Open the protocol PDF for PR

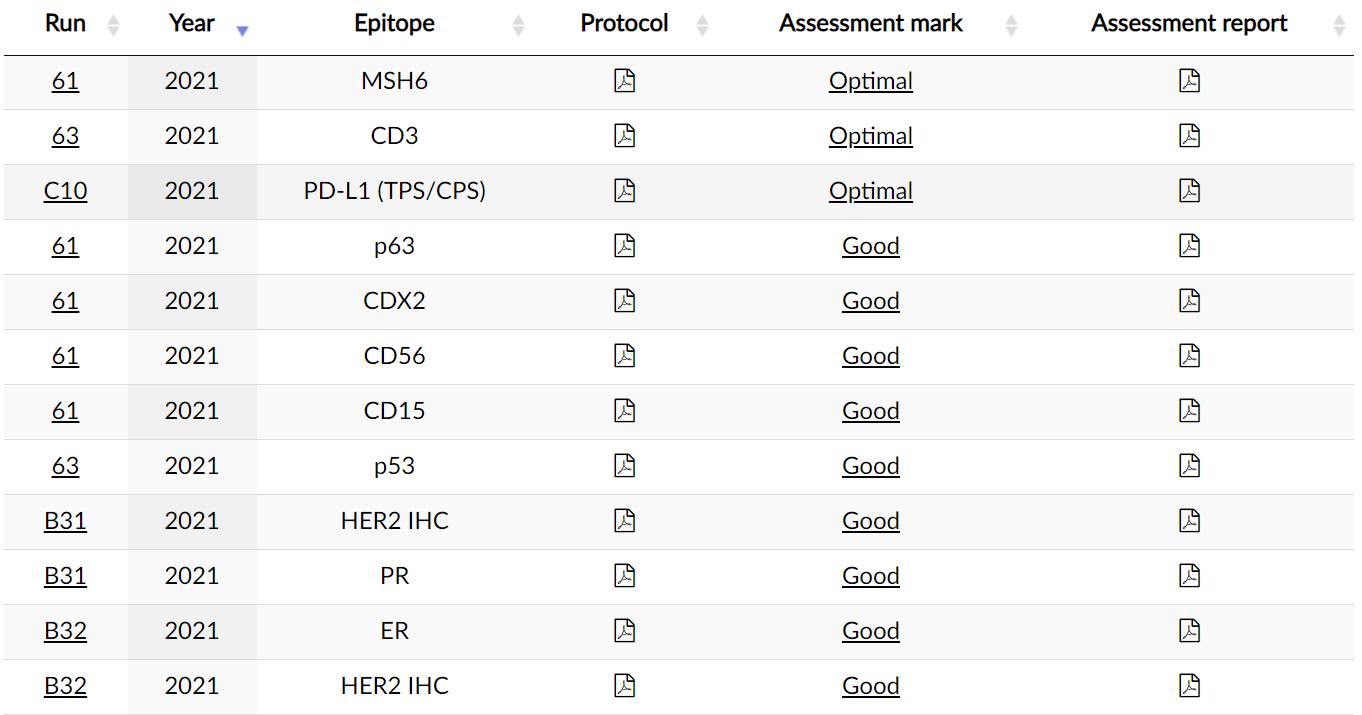(624, 576)
